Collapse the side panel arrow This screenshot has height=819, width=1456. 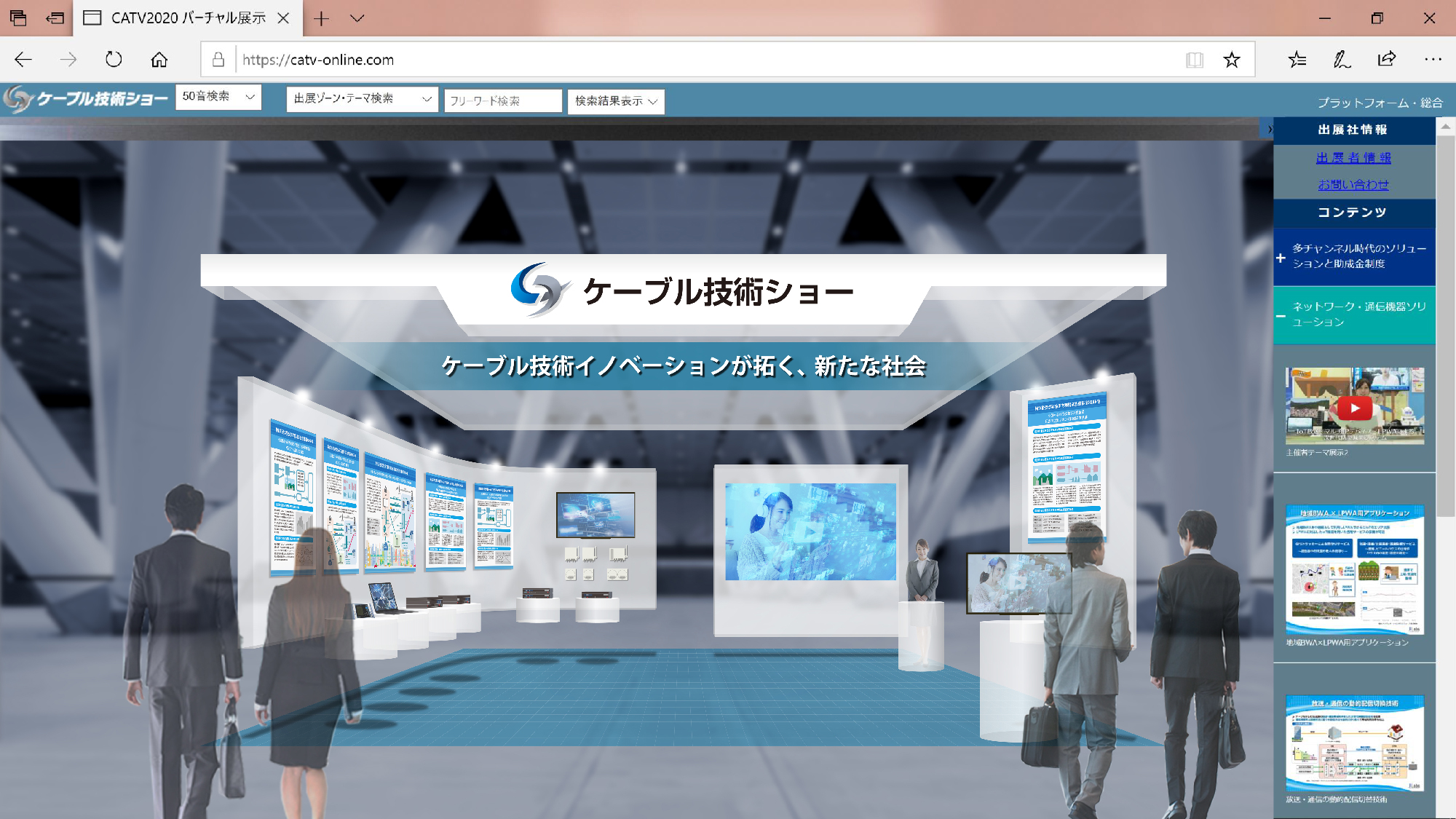point(1269,129)
